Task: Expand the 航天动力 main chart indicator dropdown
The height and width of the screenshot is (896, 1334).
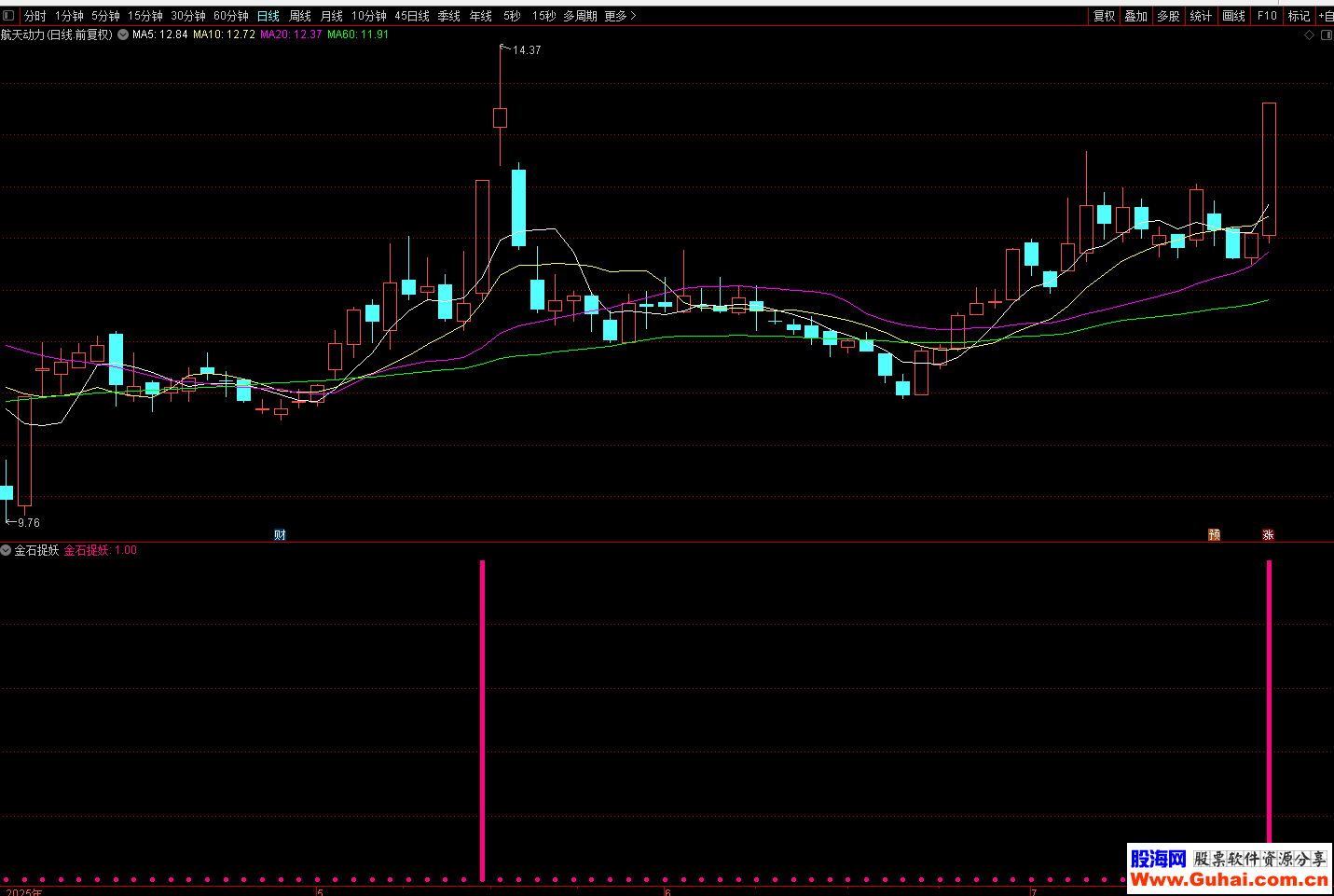Action: [123, 34]
